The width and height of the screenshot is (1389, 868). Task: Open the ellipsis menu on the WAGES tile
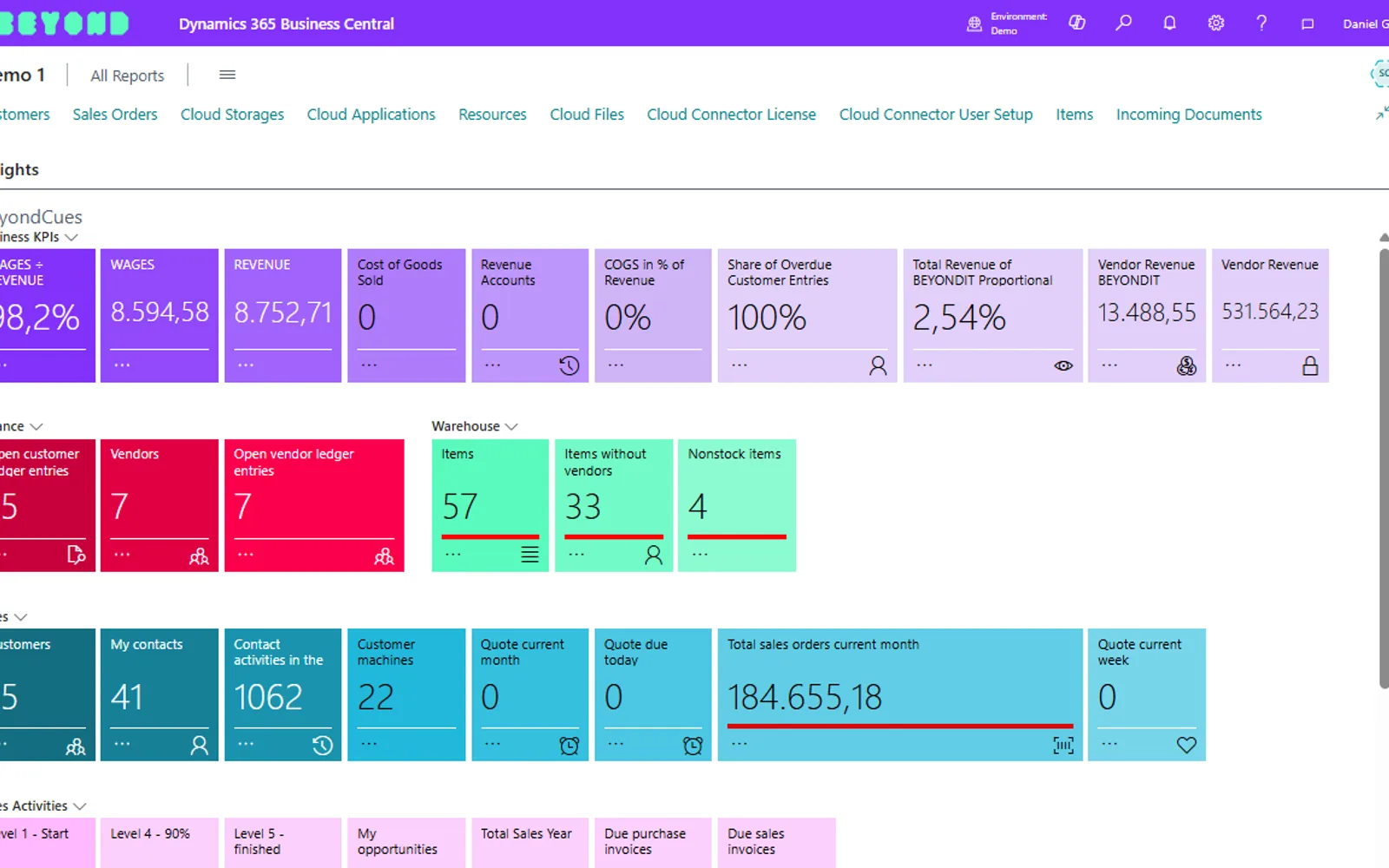click(122, 365)
